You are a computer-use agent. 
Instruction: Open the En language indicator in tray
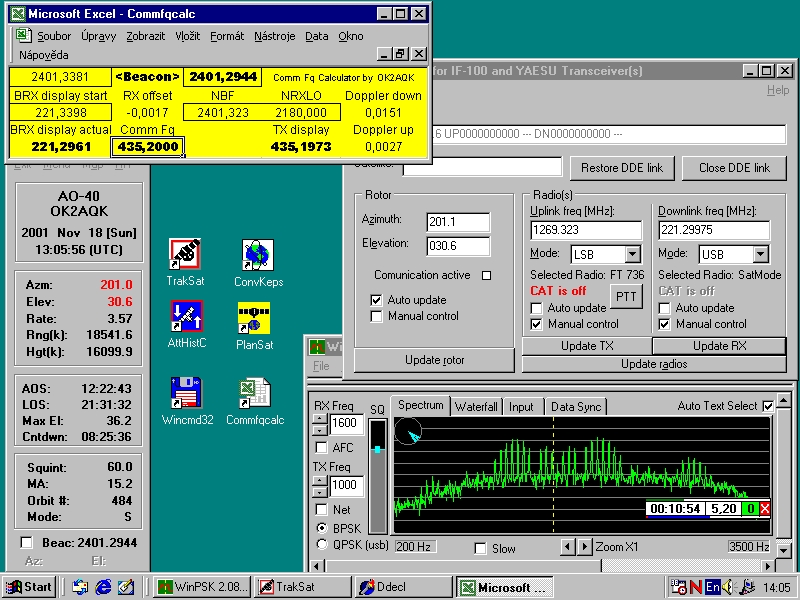pyautogui.click(x=712, y=587)
